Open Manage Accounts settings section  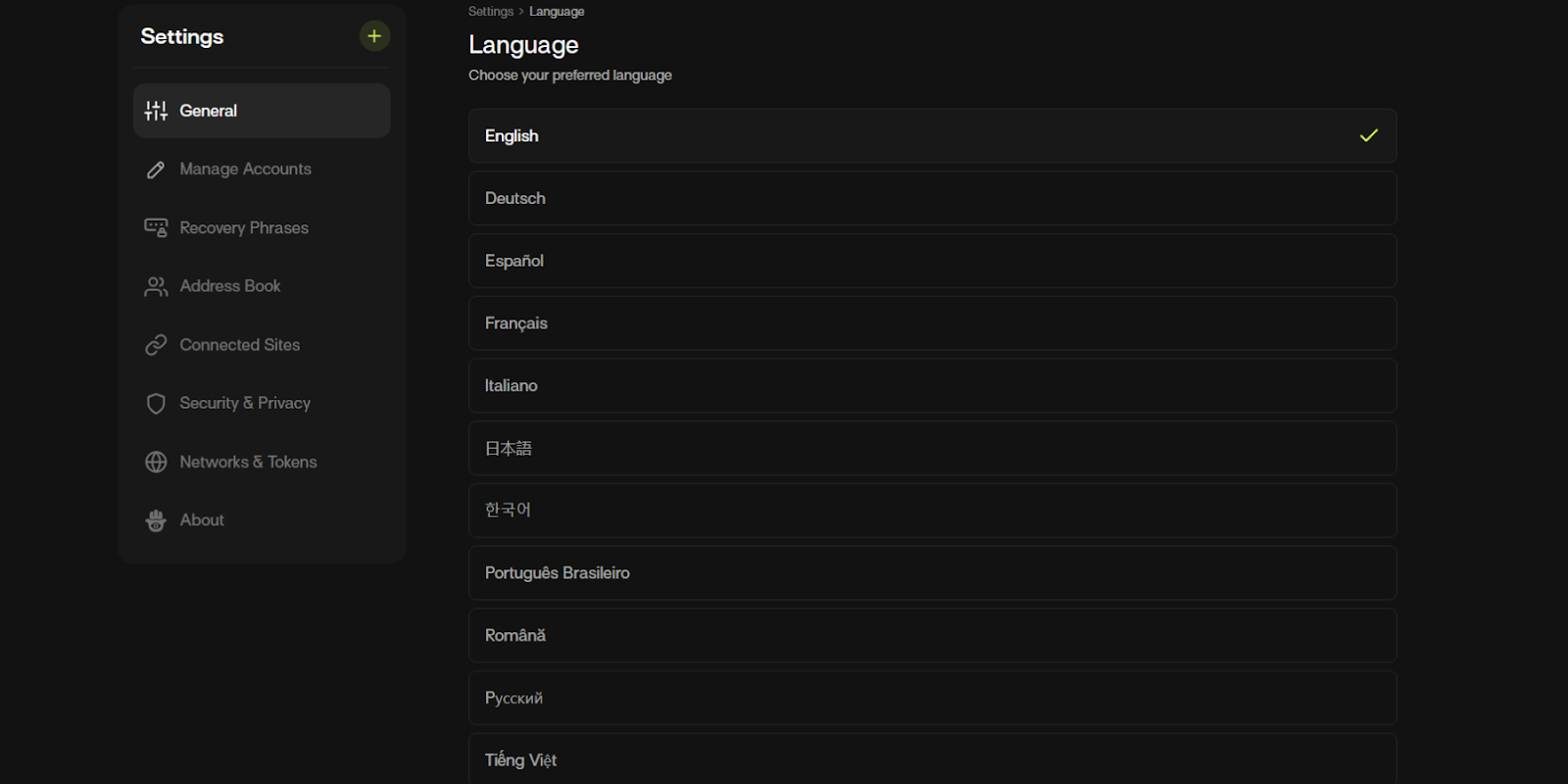tap(245, 170)
